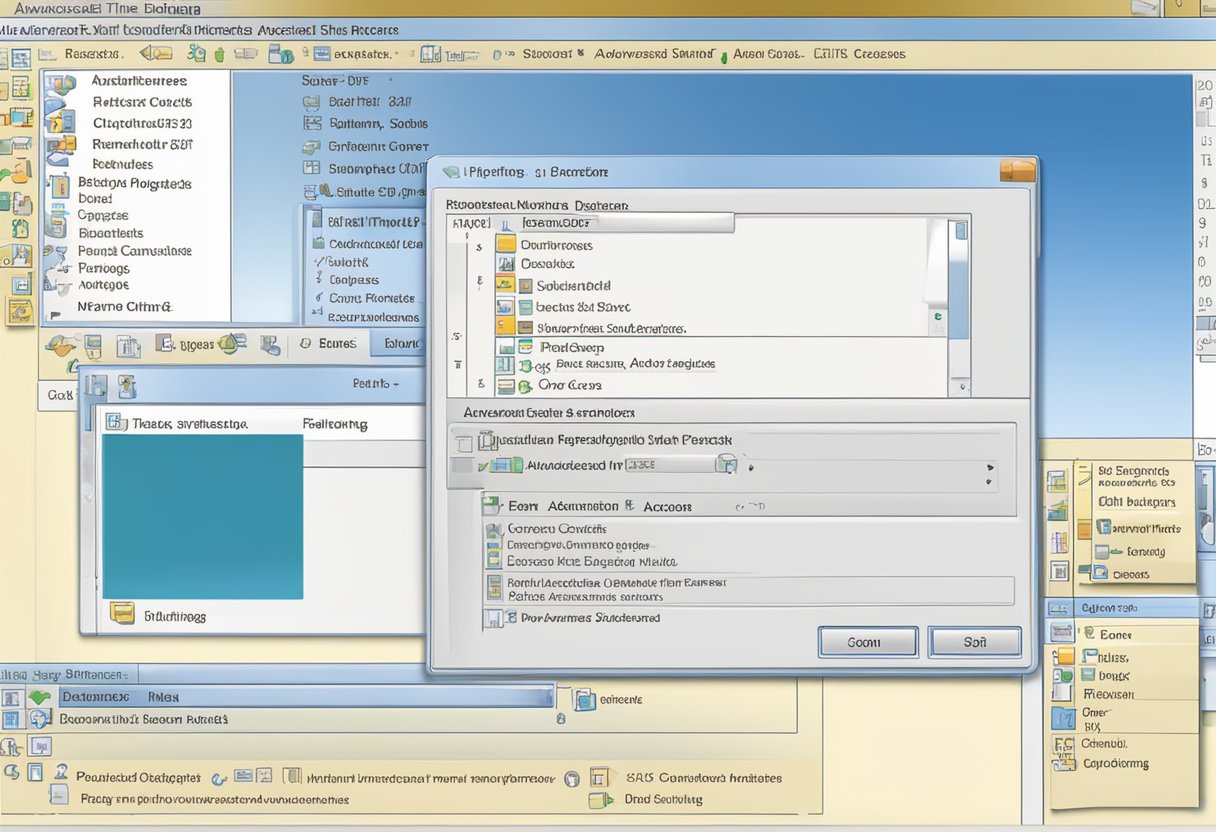
Task: Click the envelope icon at the bottom toolbar
Action: [242, 776]
